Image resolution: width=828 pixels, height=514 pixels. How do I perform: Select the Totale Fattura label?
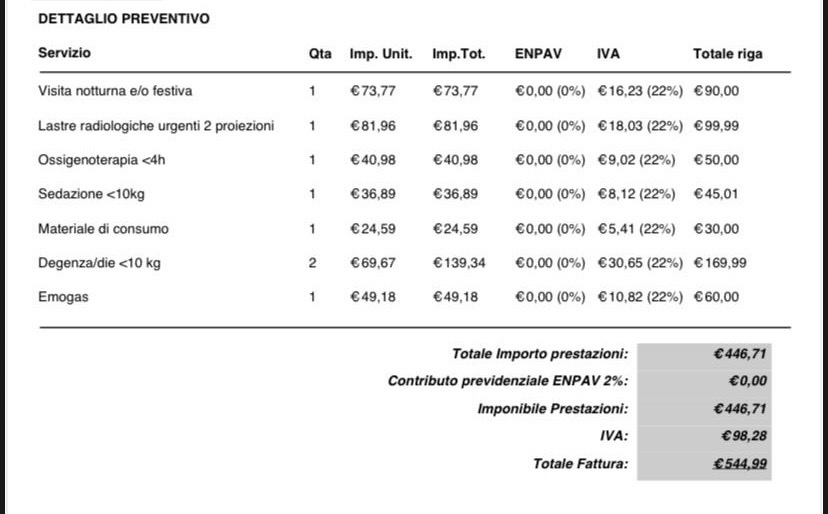581,463
